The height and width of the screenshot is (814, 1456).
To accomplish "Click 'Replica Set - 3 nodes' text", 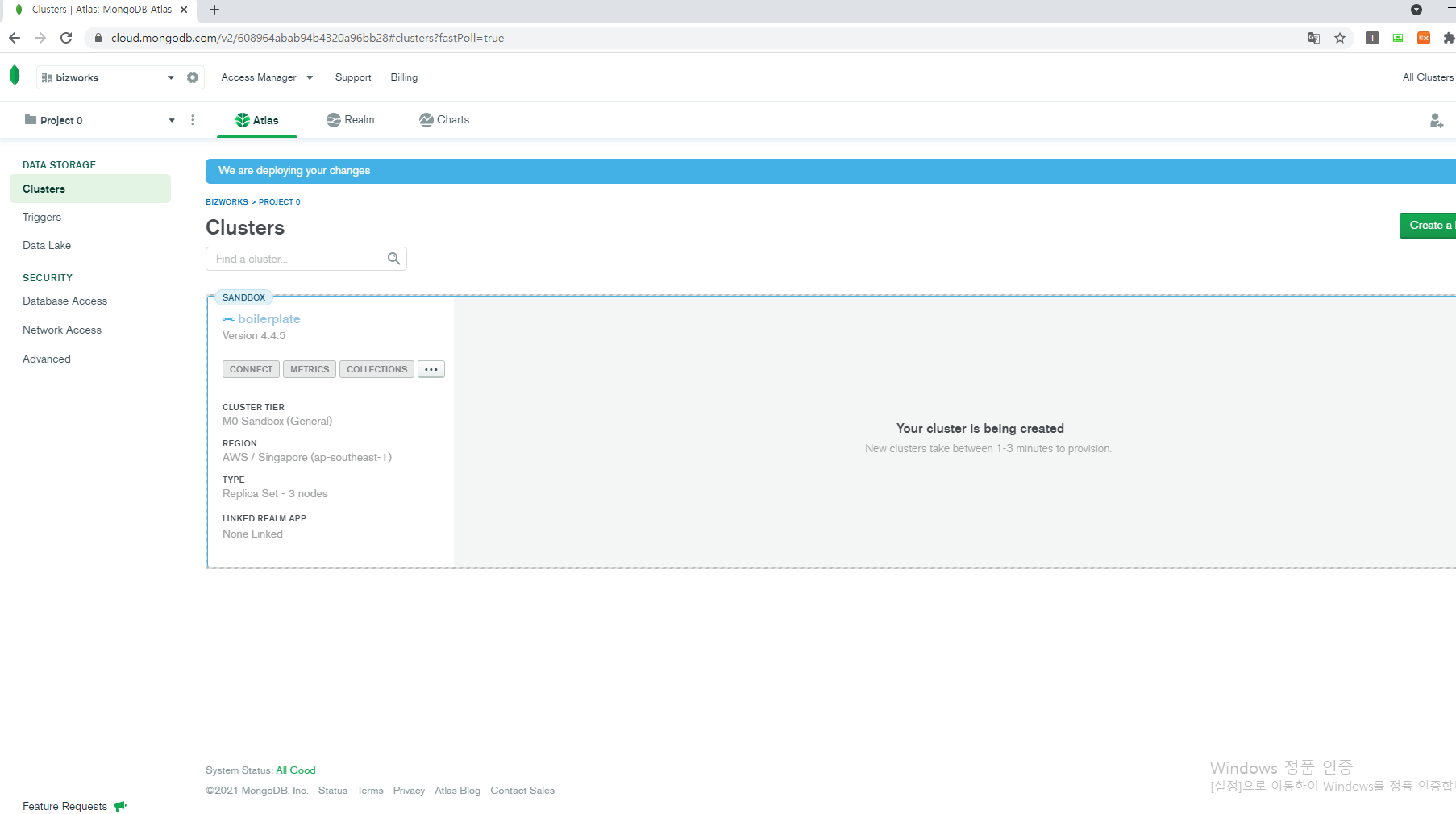I will [x=275, y=494].
